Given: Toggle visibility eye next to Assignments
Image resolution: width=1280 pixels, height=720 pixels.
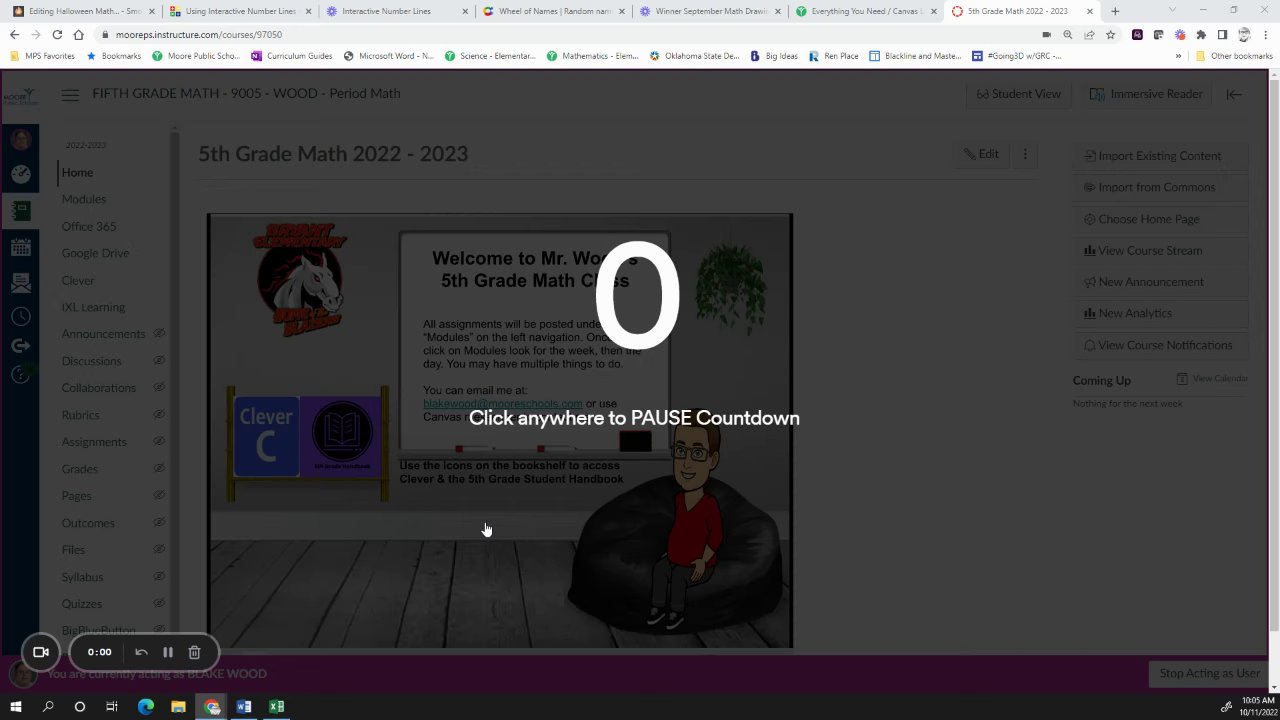Looking at the screenshot, I should 159,441.
